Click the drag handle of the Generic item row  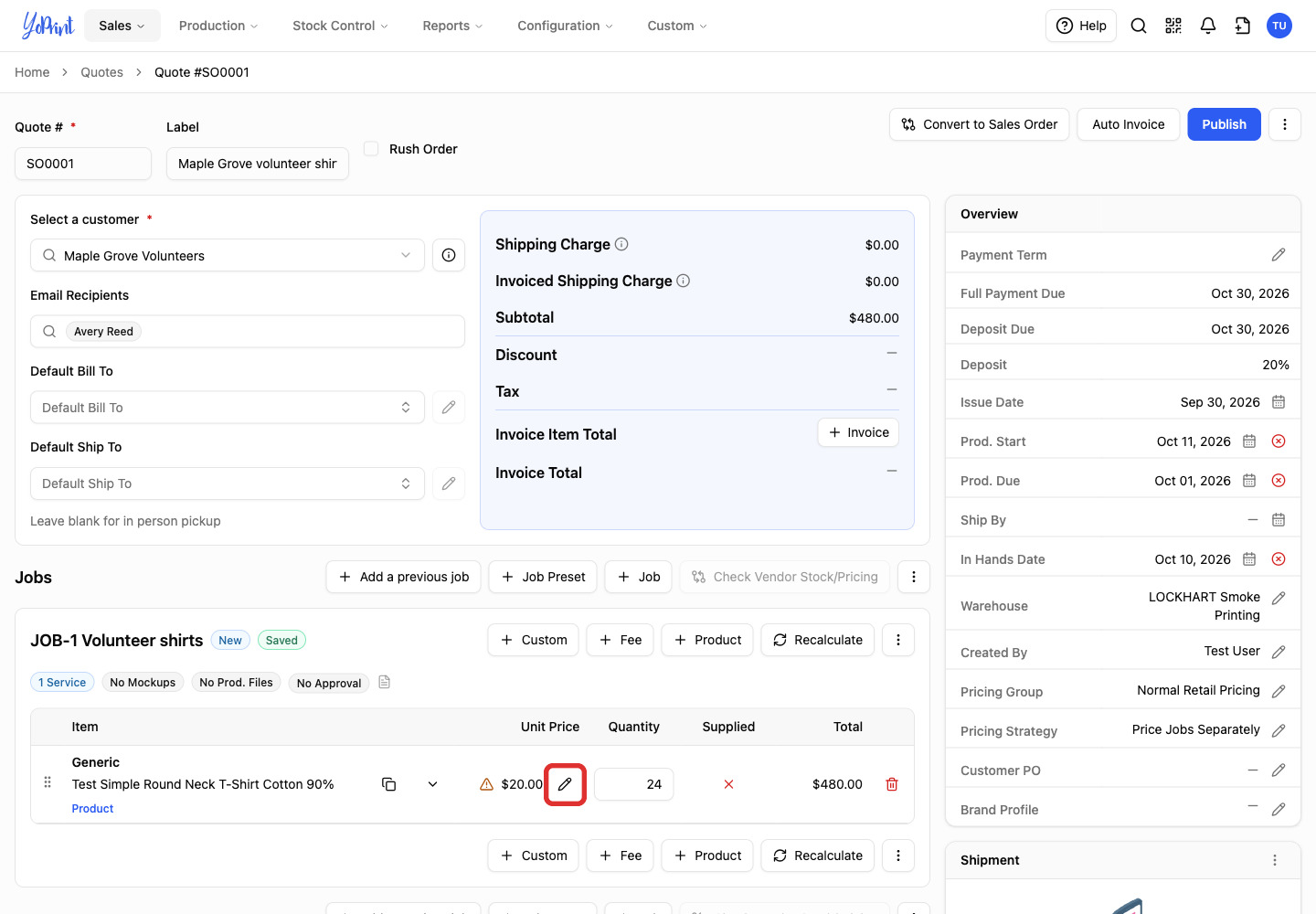pyautogui.click(x=48, y=782)
